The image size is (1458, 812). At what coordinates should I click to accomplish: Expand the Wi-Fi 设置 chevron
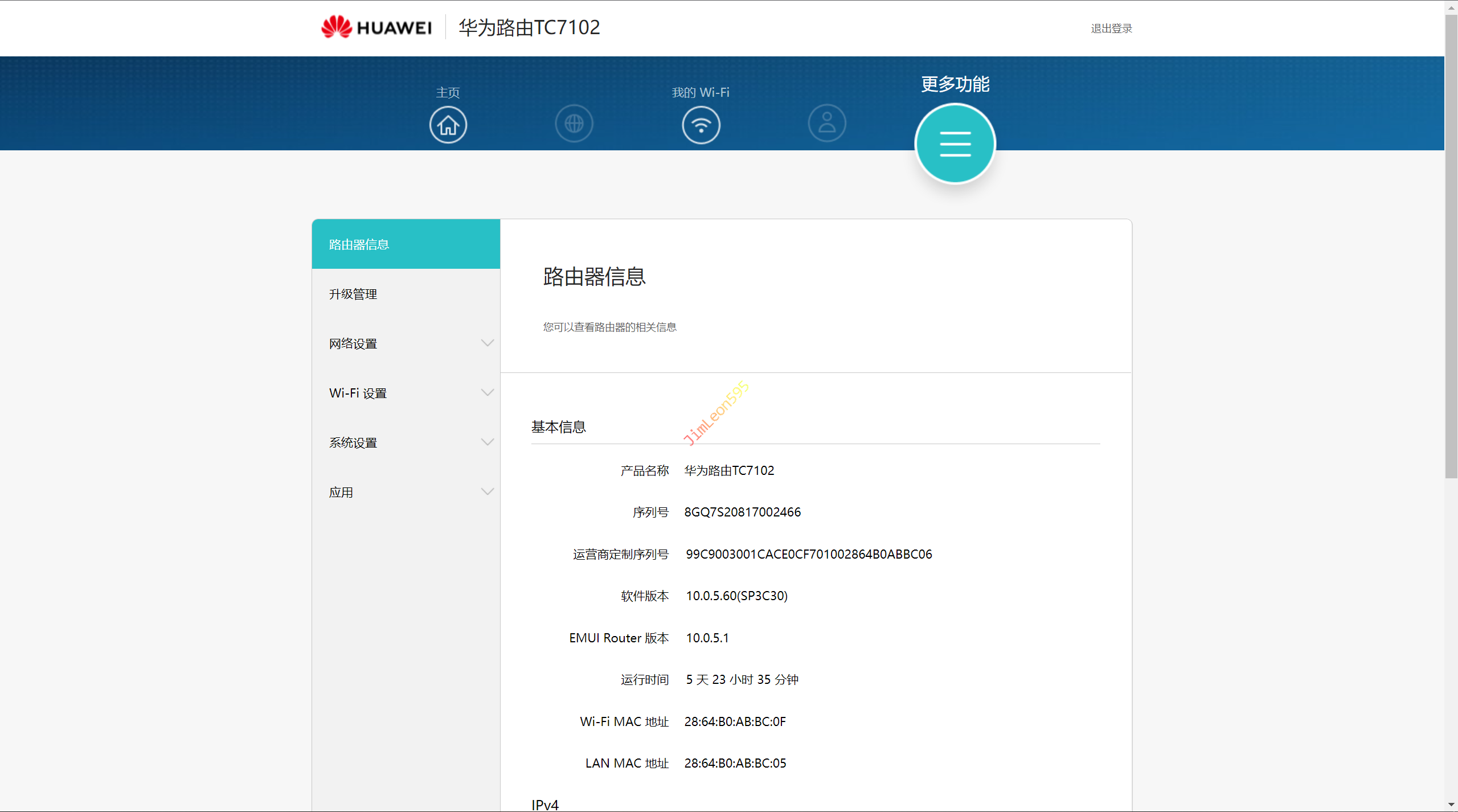pos(487,392)
